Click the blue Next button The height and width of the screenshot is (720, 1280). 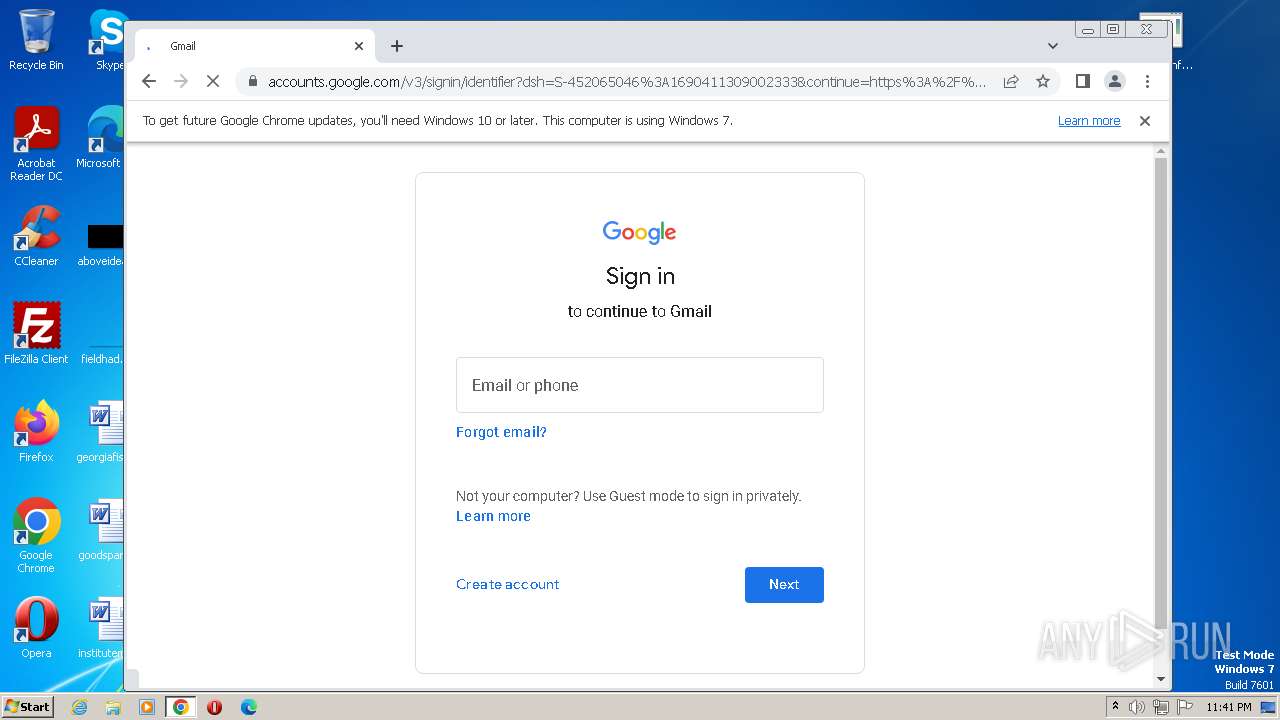click(x=784, y=585)
